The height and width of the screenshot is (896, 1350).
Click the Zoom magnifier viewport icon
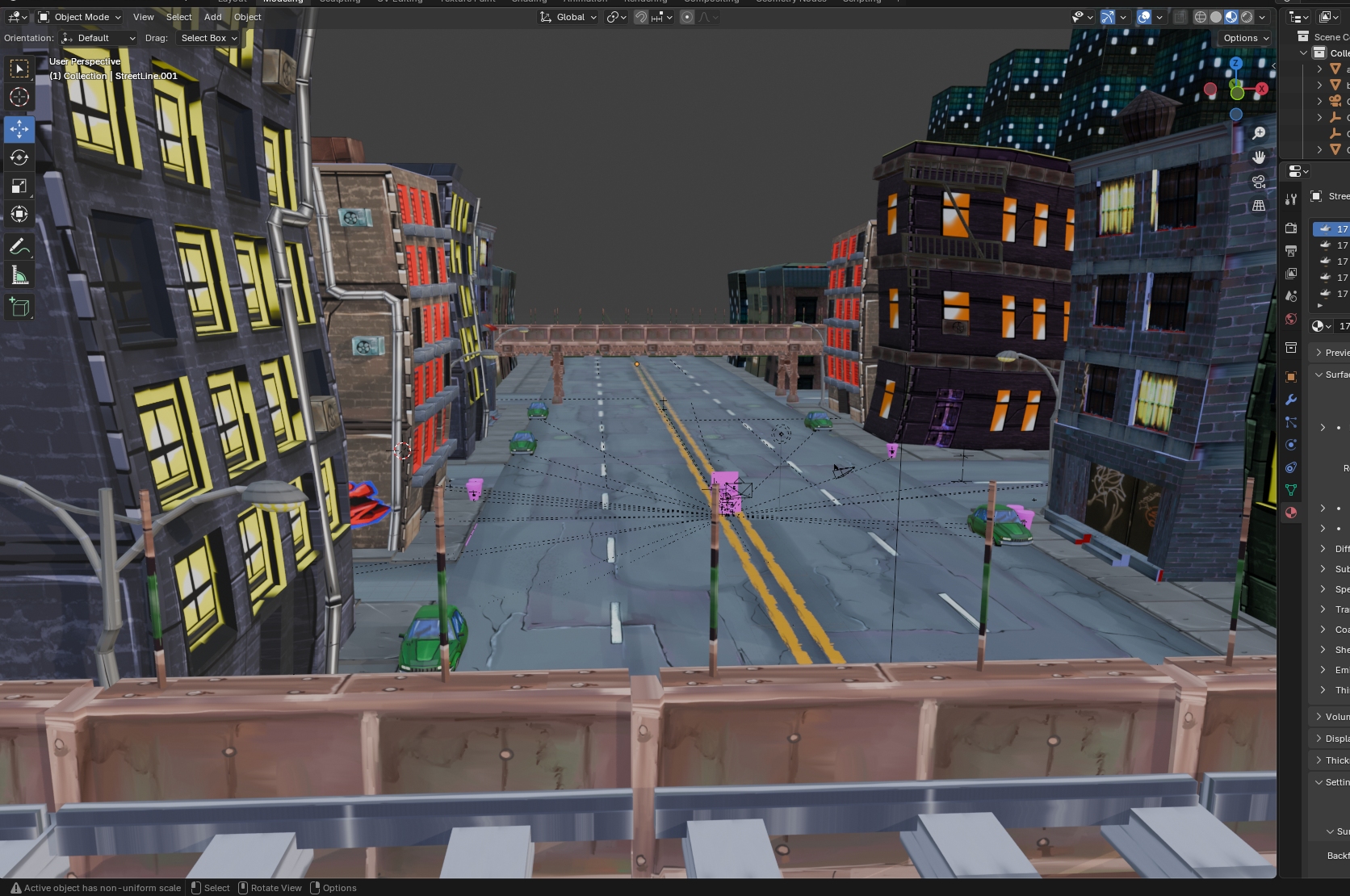(1259, 133)
